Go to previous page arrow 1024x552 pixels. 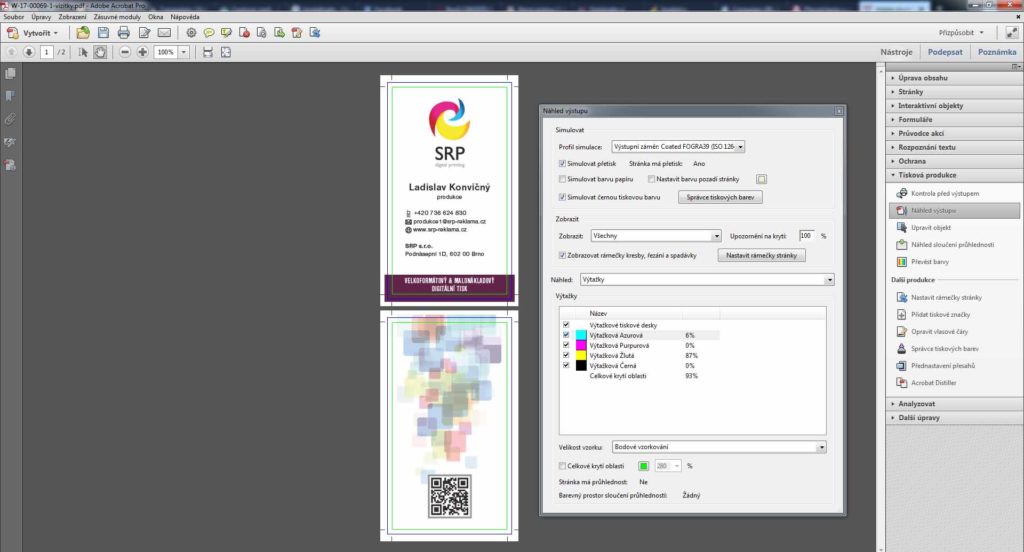(x=11, y=52)
